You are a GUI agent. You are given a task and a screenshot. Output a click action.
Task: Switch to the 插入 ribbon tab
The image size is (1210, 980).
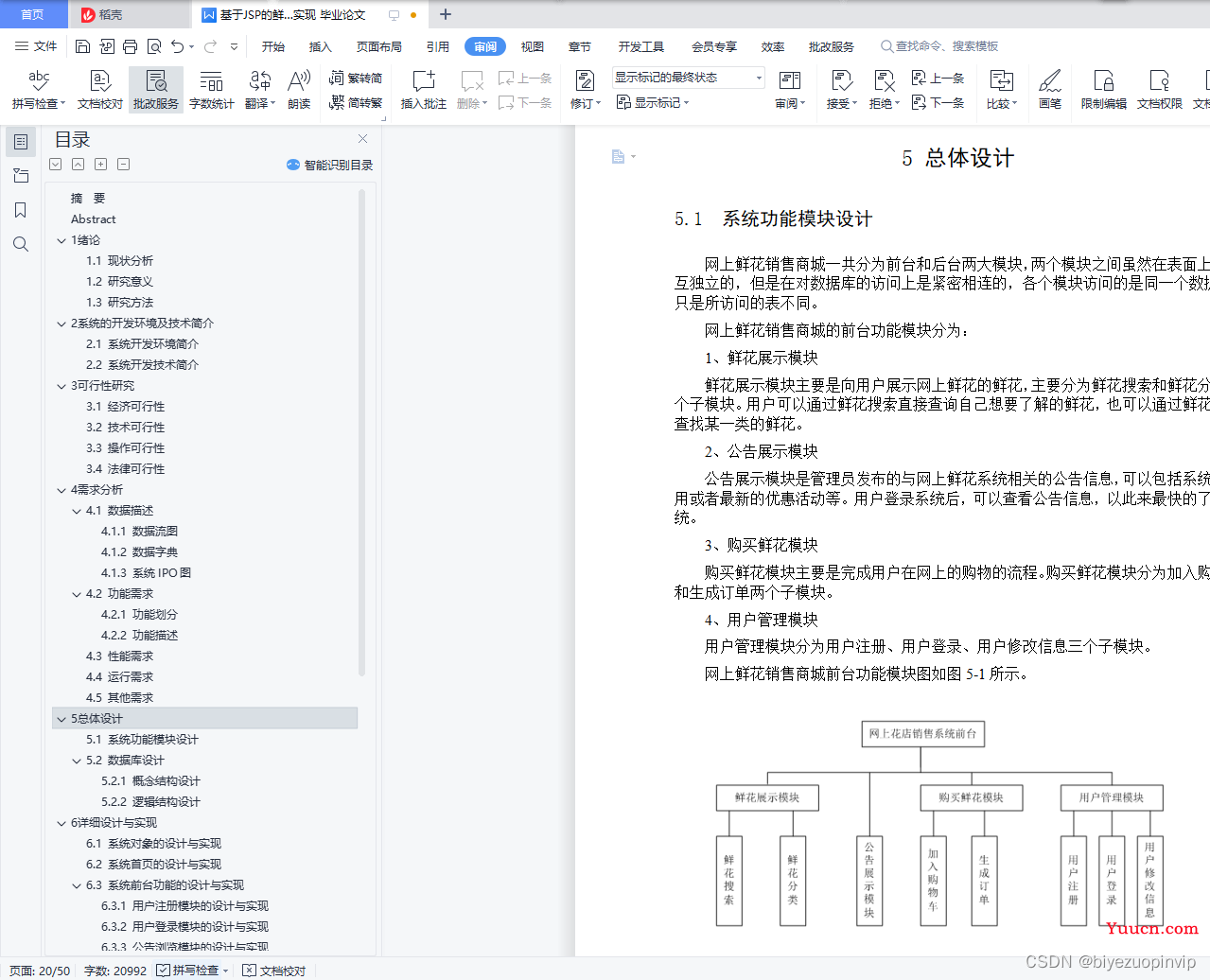click(x=321, y=46)
